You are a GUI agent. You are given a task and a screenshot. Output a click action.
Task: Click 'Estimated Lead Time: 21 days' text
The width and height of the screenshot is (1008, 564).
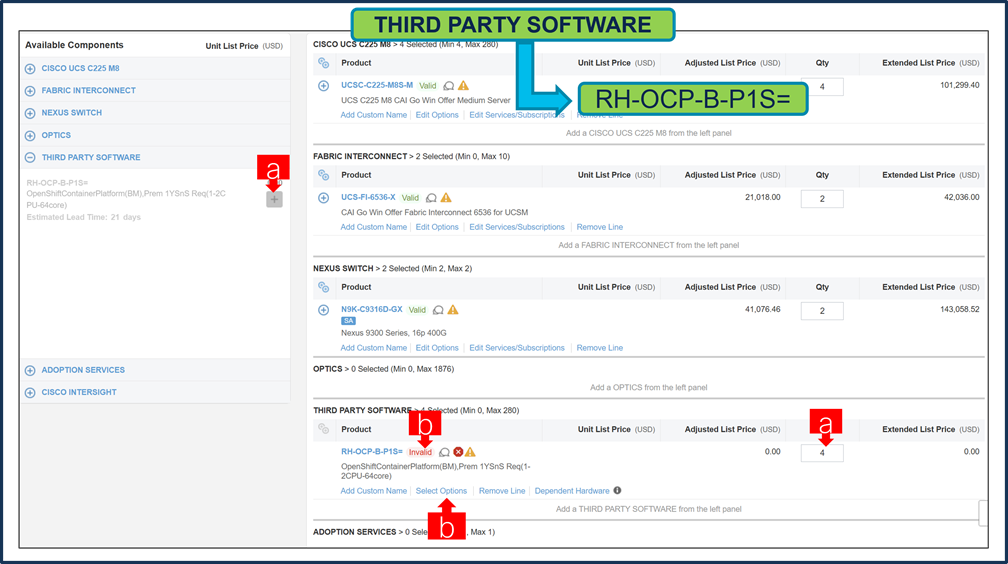tap(84, 217)
